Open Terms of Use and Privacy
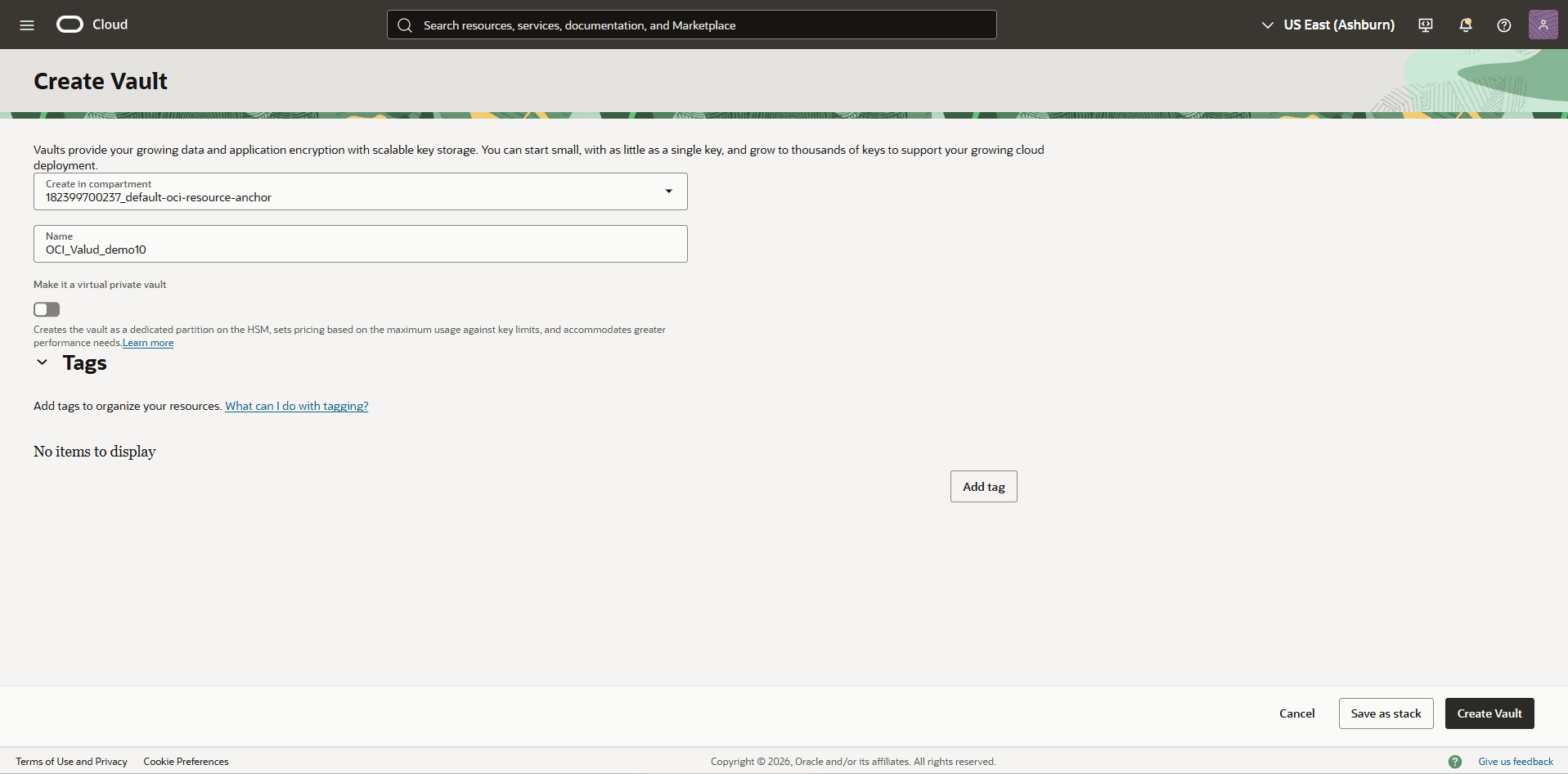Image resolution: width=1568 pixels, height=774 pixels. (x=72, y=762)
